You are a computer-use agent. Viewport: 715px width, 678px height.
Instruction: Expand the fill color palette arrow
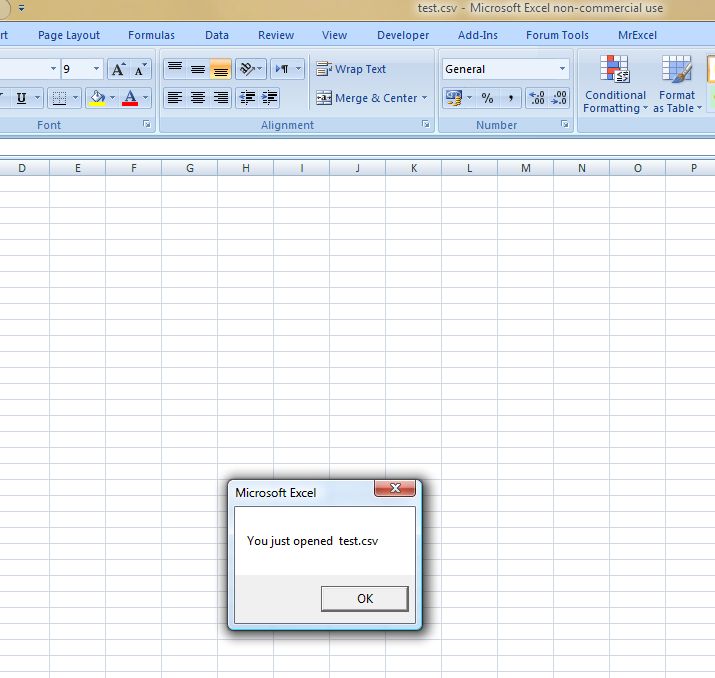(113, 98)
